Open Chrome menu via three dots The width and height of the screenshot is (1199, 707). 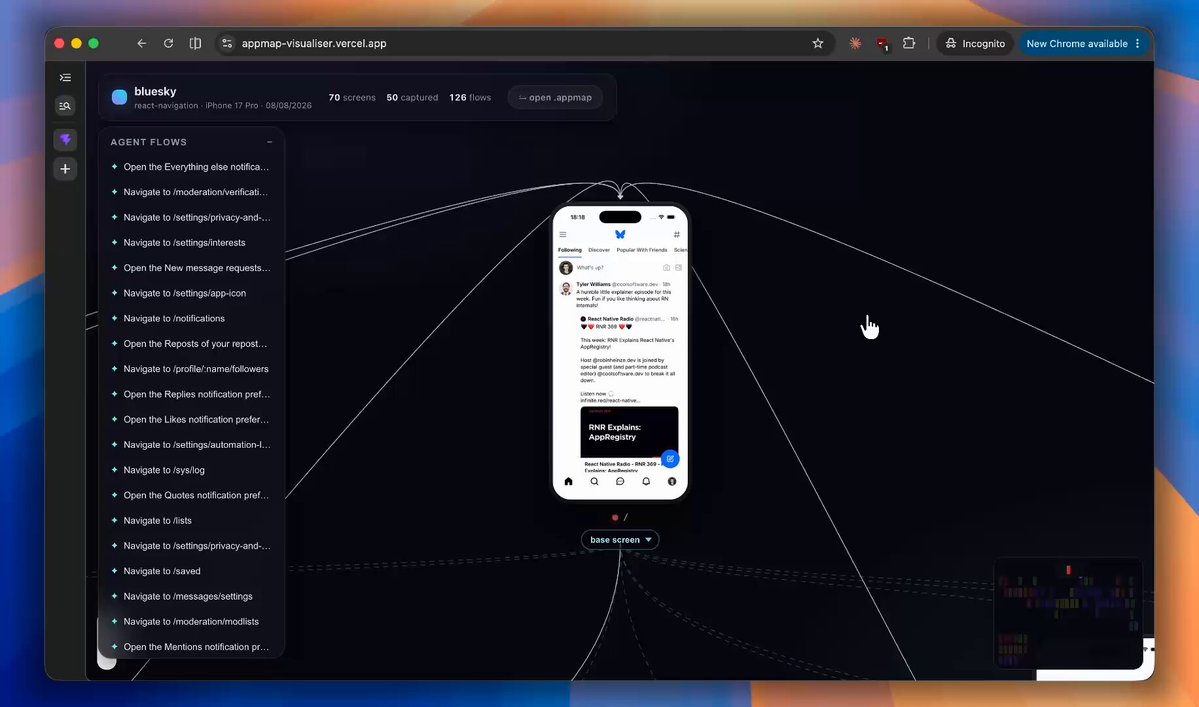pyautogui.click(x=1138, y=44)
